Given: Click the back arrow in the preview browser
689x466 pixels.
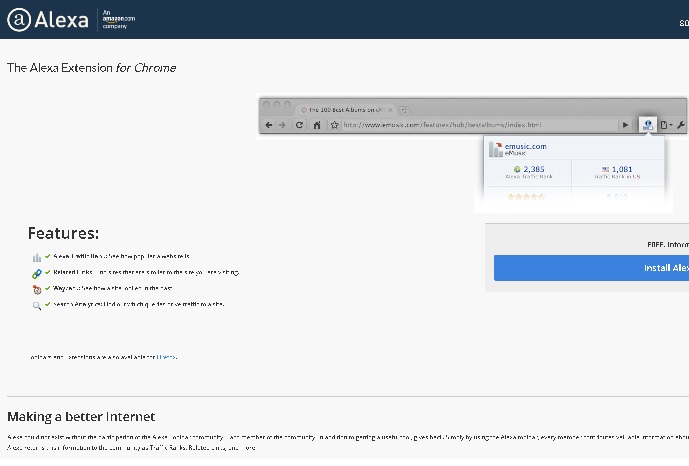Looking at the screenshot, I should coord(268,125).
